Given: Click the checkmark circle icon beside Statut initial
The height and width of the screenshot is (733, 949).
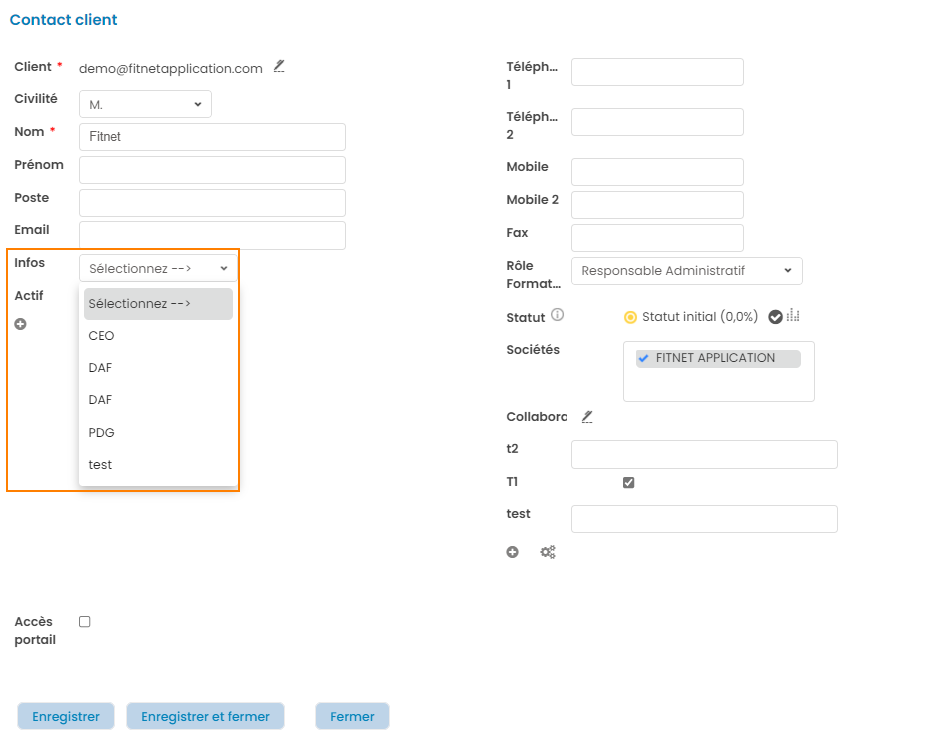Looking at the screenshot, I should pos(775,317).
